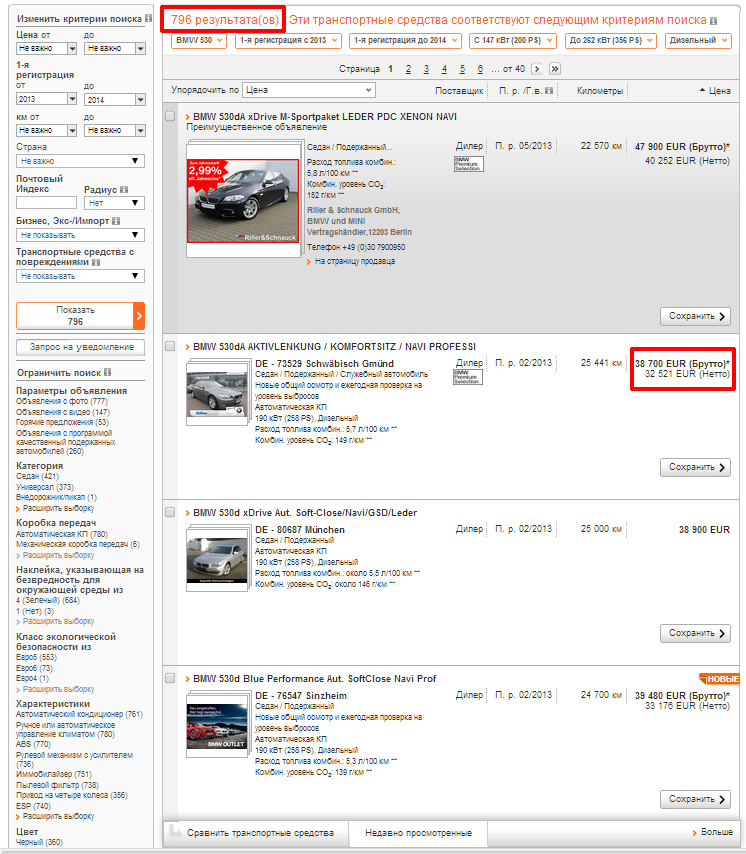Open 'Радиус' dropdown showing 'Нет'
746x854 pixels.
(x=114, y=203)
